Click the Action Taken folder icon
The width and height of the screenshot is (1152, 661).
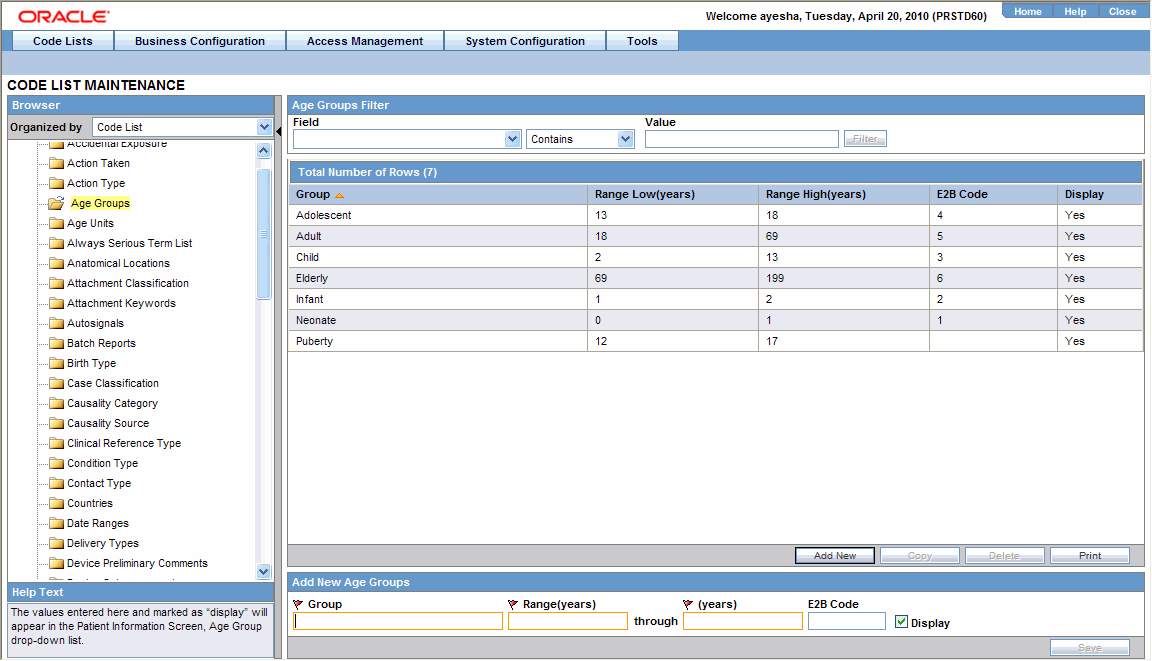coord(57,163)
